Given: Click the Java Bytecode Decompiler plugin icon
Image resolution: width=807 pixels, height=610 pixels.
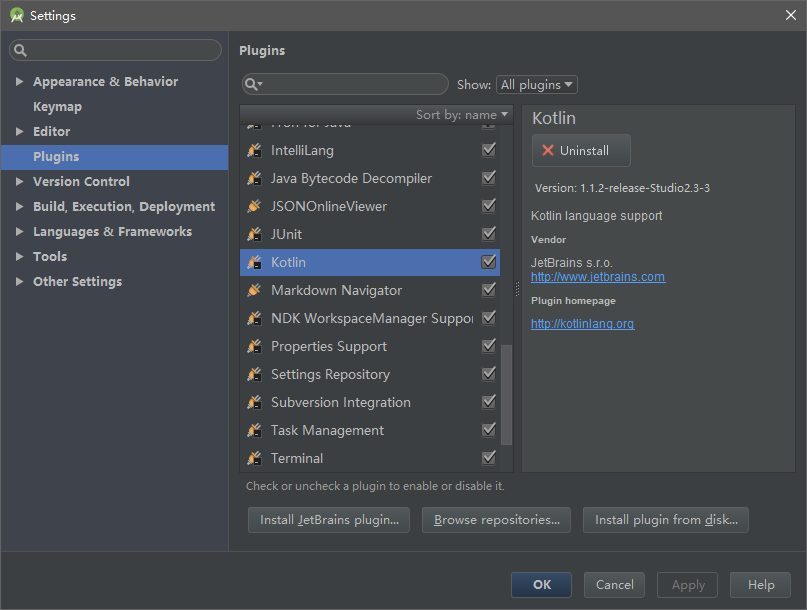Looking at the screenshot, I should point(254,178).
